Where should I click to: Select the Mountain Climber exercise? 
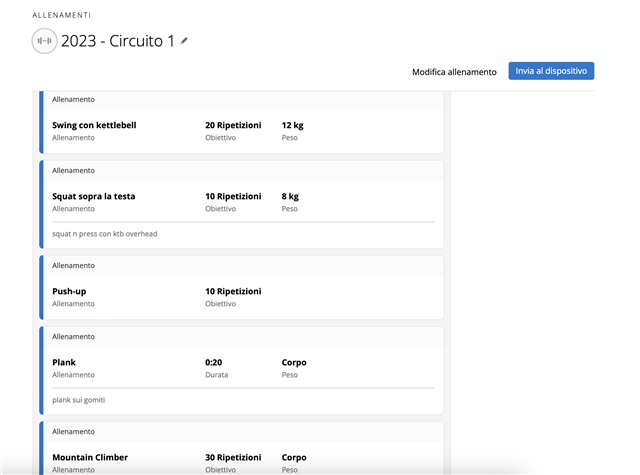90,457
